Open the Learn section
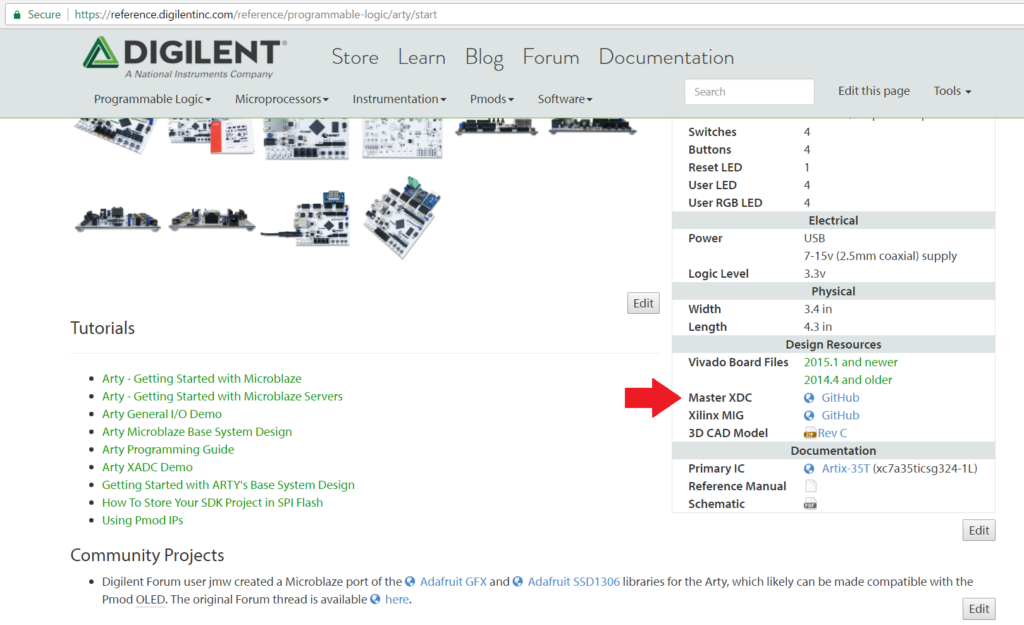1024x625 pixels. pyautogui.click(x=422, y=57)
